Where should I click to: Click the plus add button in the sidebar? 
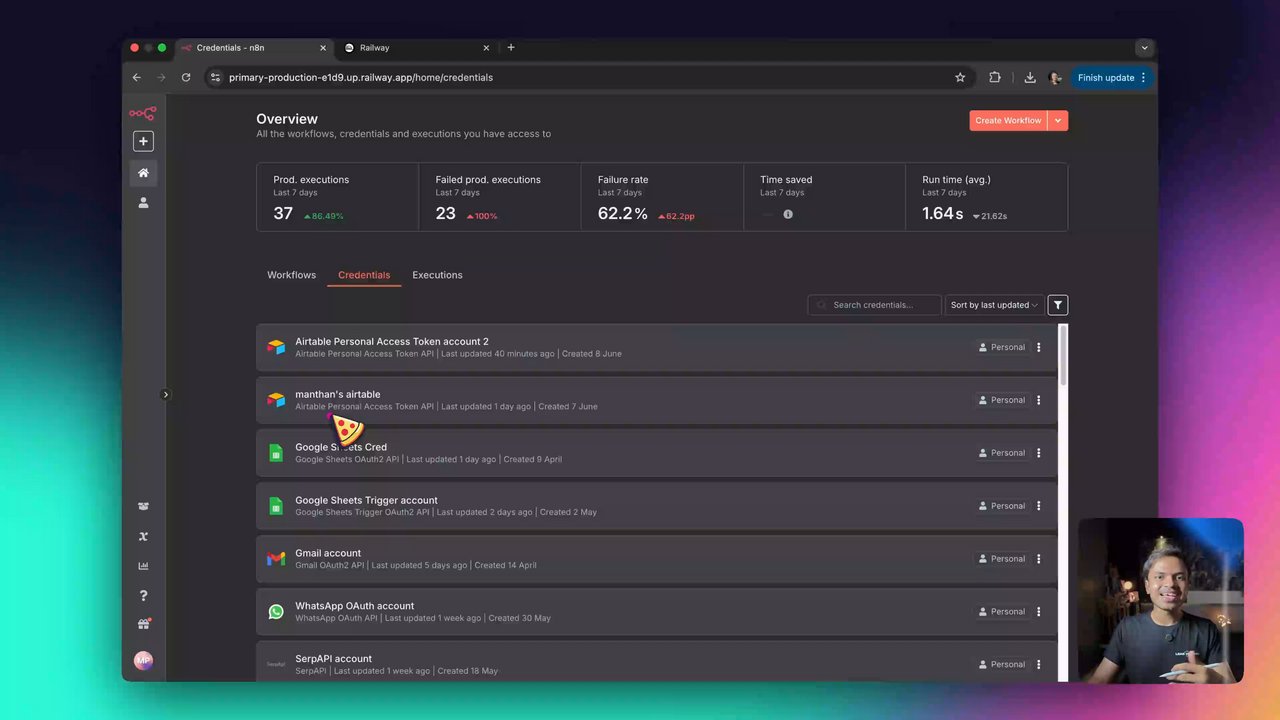(143, 141)
